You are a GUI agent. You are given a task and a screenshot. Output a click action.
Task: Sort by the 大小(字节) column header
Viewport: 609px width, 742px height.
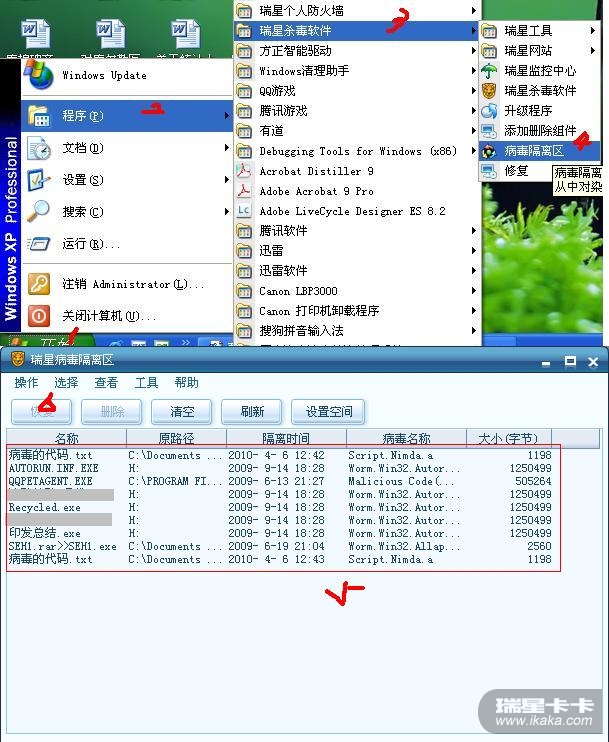509,438
